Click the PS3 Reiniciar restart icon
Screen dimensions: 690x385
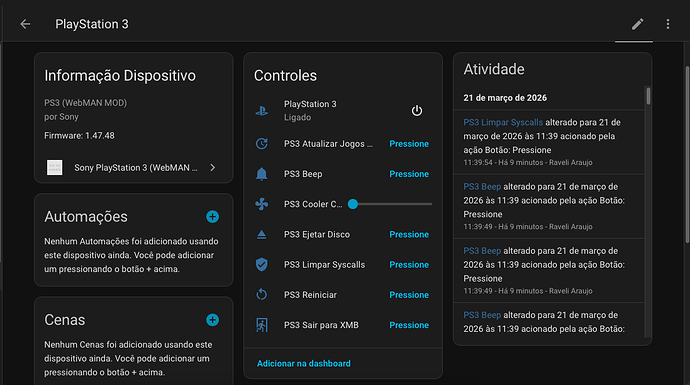click(x=261, y=294)
